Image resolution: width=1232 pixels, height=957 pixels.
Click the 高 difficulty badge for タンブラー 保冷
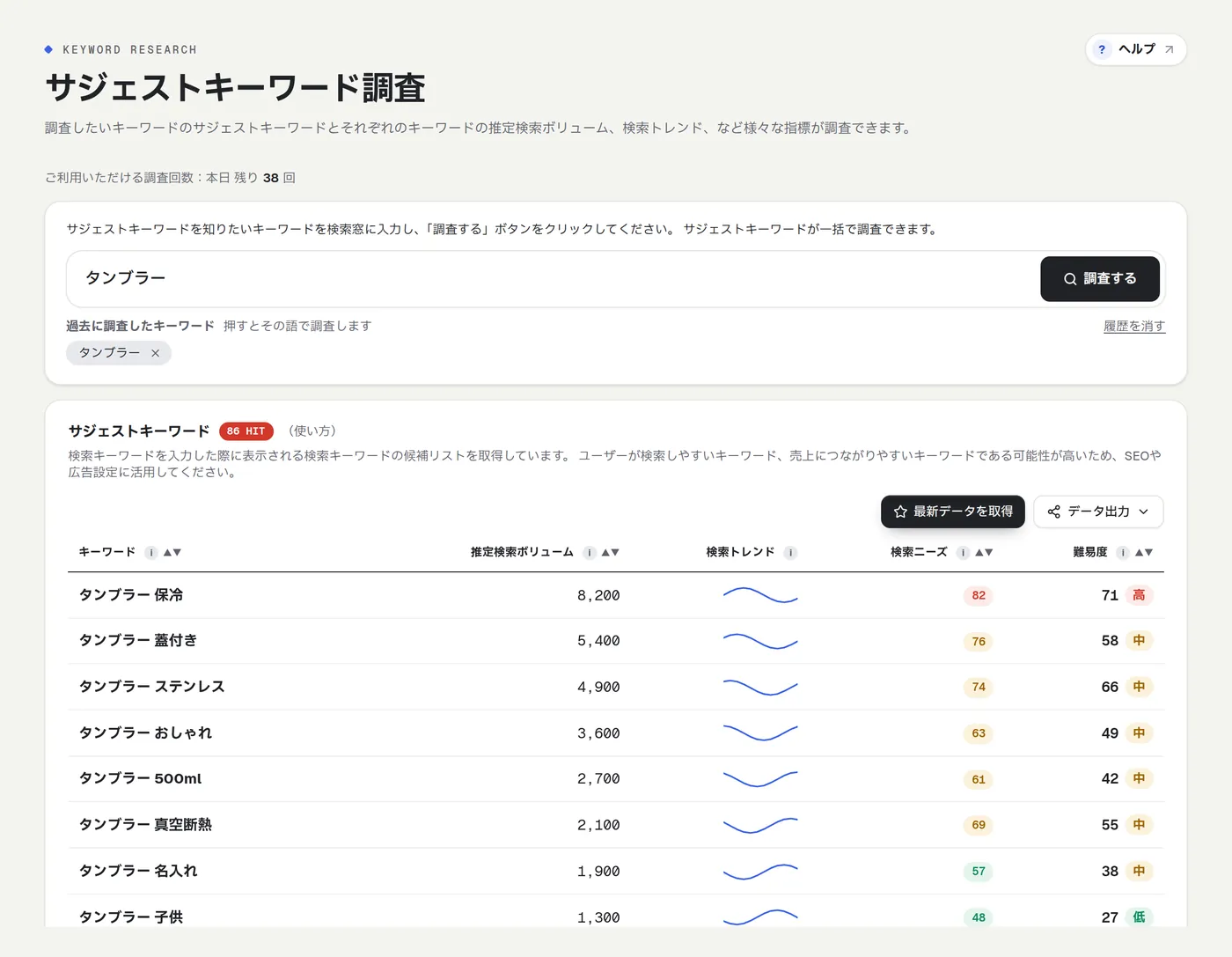[x=1139, y=595]
